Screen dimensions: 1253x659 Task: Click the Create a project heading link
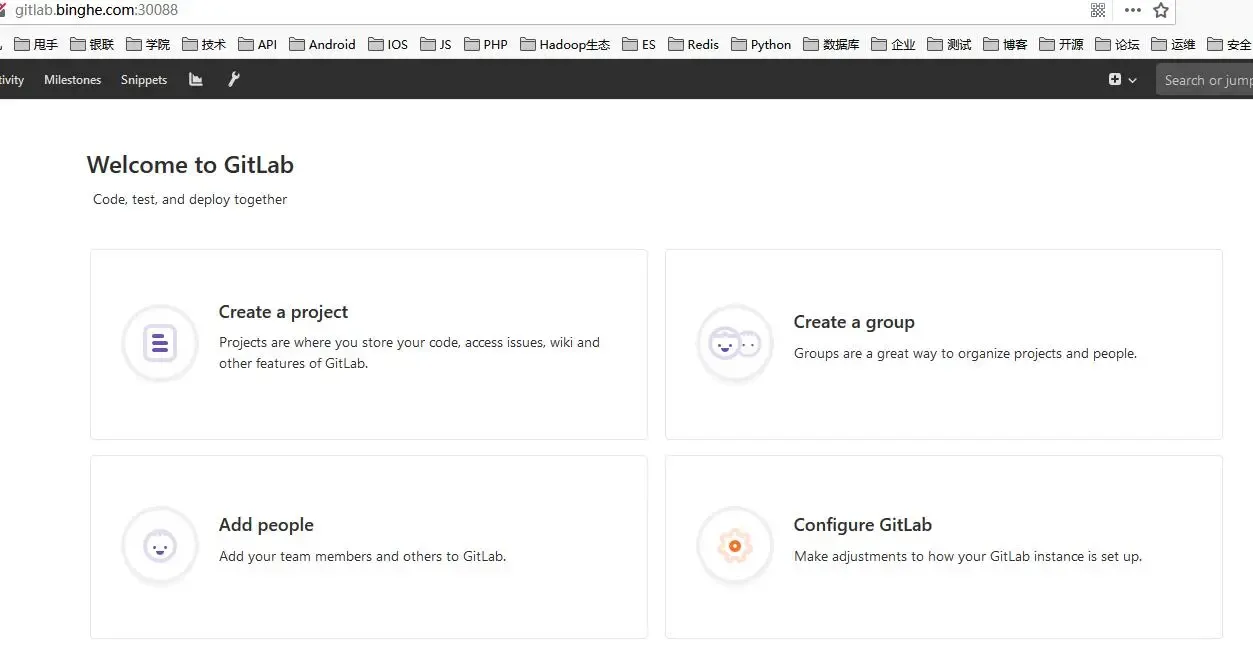pos(283,312)
